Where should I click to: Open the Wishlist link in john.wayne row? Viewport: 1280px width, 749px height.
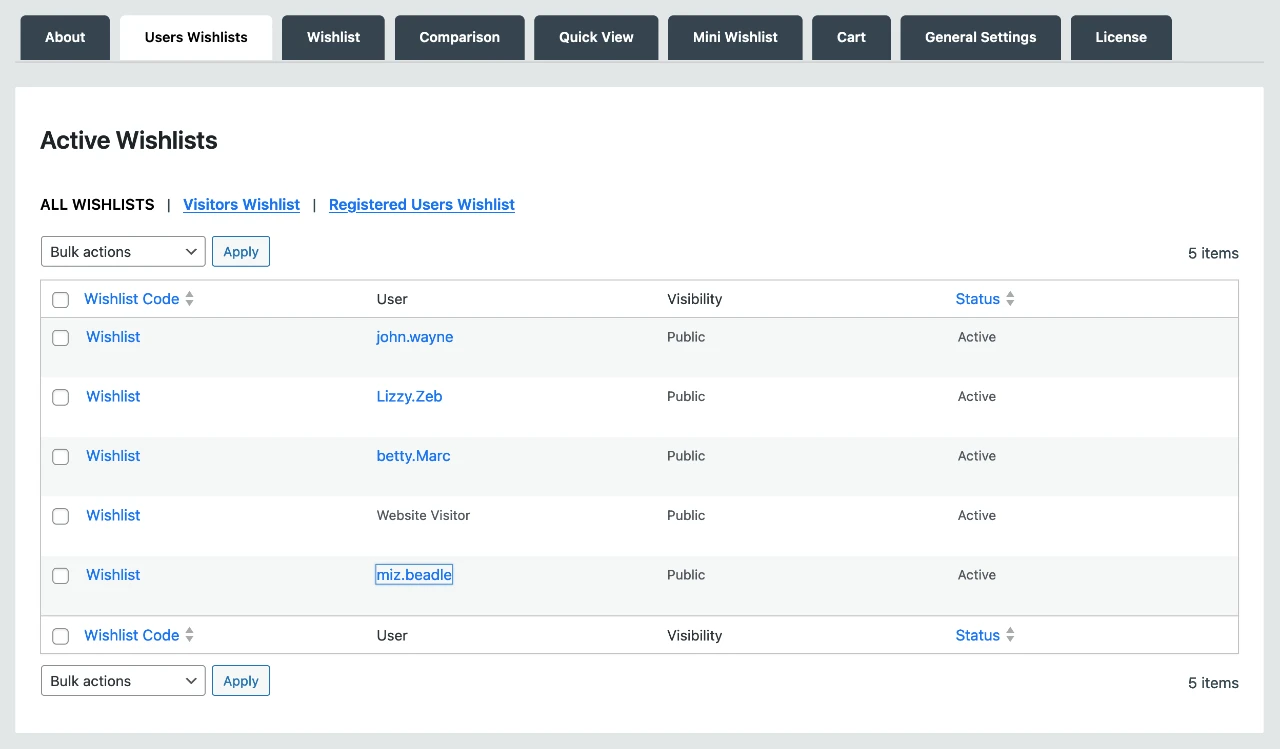tap(113, 337)
